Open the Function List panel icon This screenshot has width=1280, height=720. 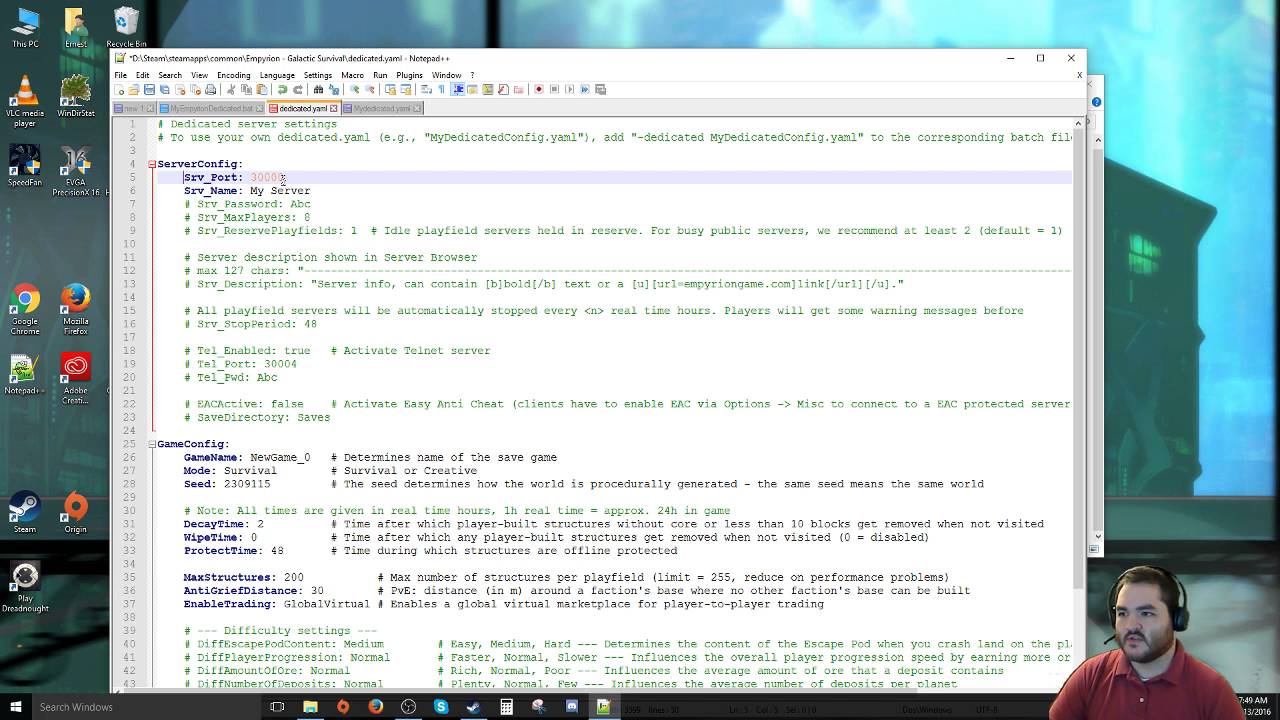[503, 89]
